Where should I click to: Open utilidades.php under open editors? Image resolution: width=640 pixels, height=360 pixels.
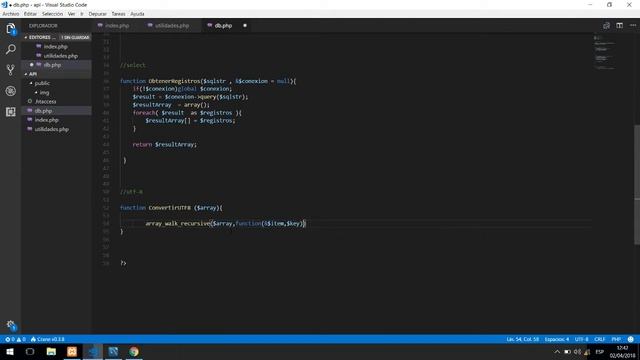pyautogui.click(x=60, y=56)
